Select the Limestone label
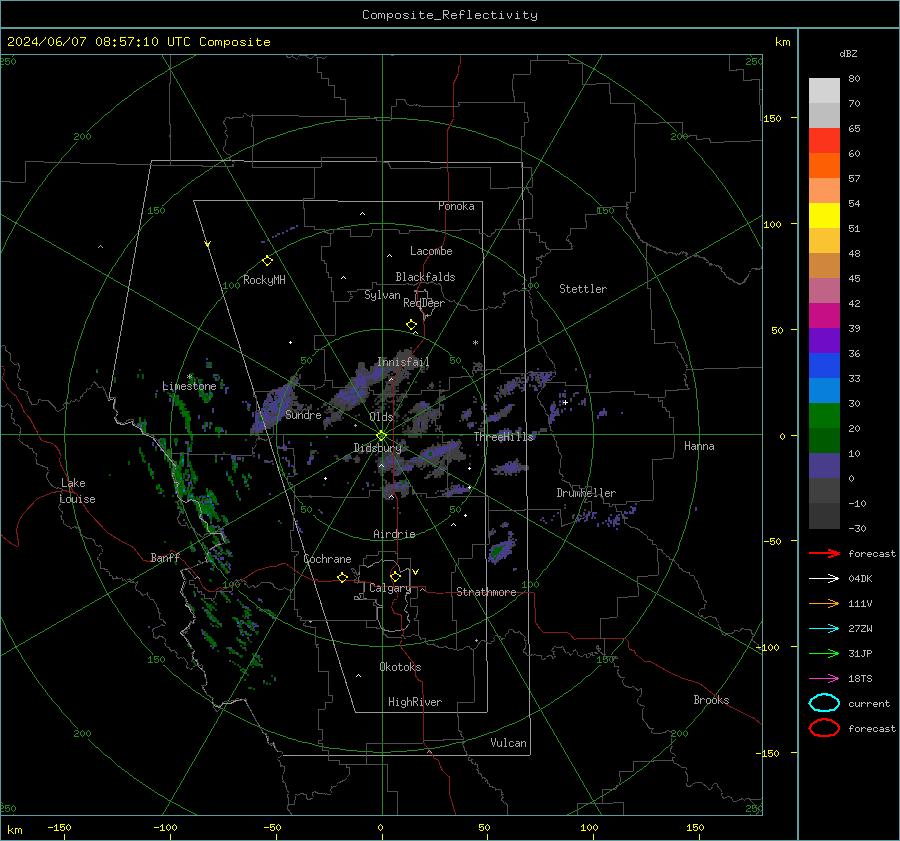The image size is (900, 841). [x=189, y=386]
